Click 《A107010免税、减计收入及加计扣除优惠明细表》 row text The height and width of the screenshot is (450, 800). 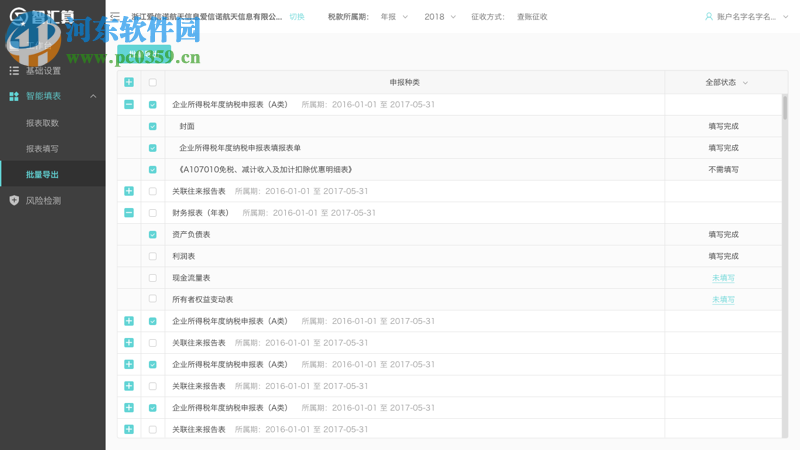click(x=265, y=169)
